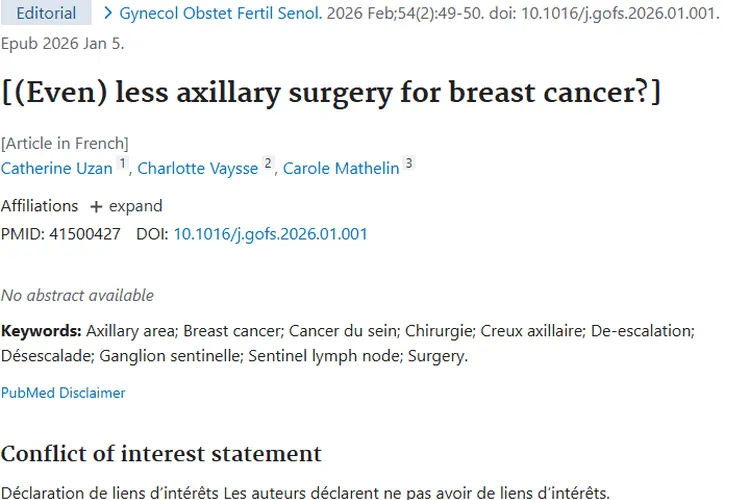The width and height of the screenshot is (750, 500).
Task: Open author Charlotte Vaysse's link
Action: click(198, 168)
